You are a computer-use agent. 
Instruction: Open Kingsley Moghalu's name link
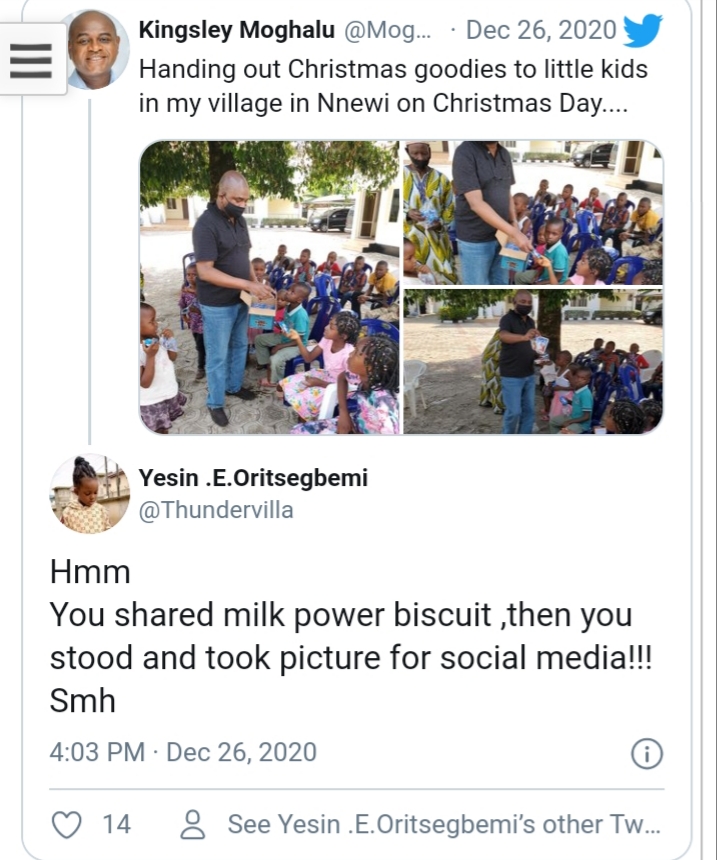236,31
